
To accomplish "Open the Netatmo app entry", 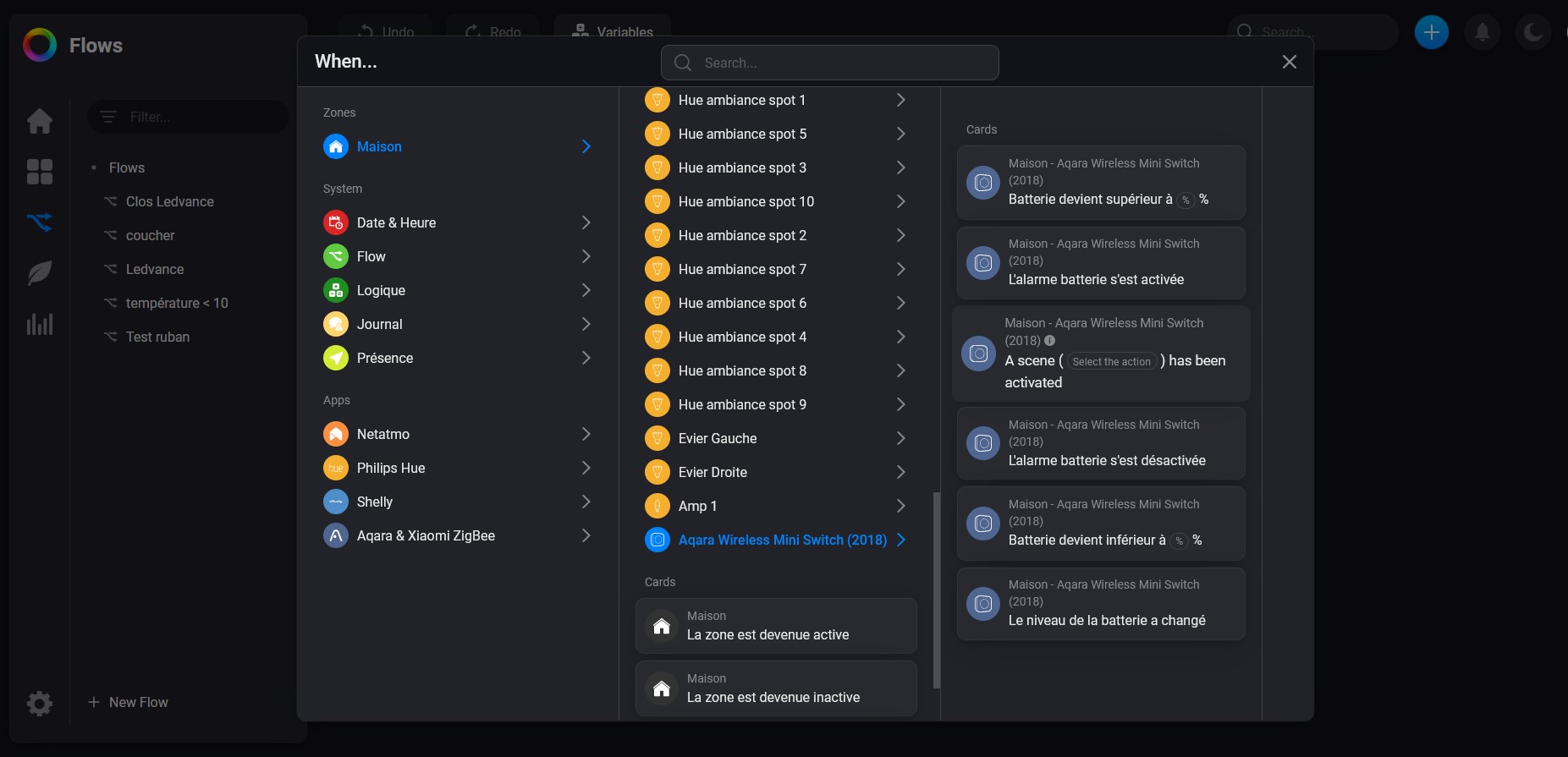I will point(458,434).
